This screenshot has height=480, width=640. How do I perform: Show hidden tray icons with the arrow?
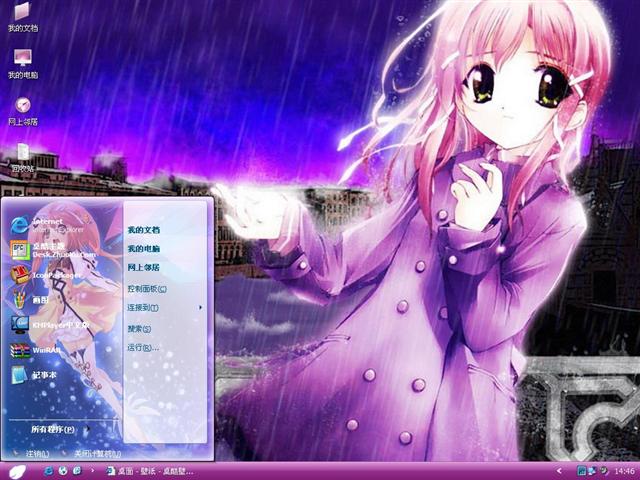(559, 471)
